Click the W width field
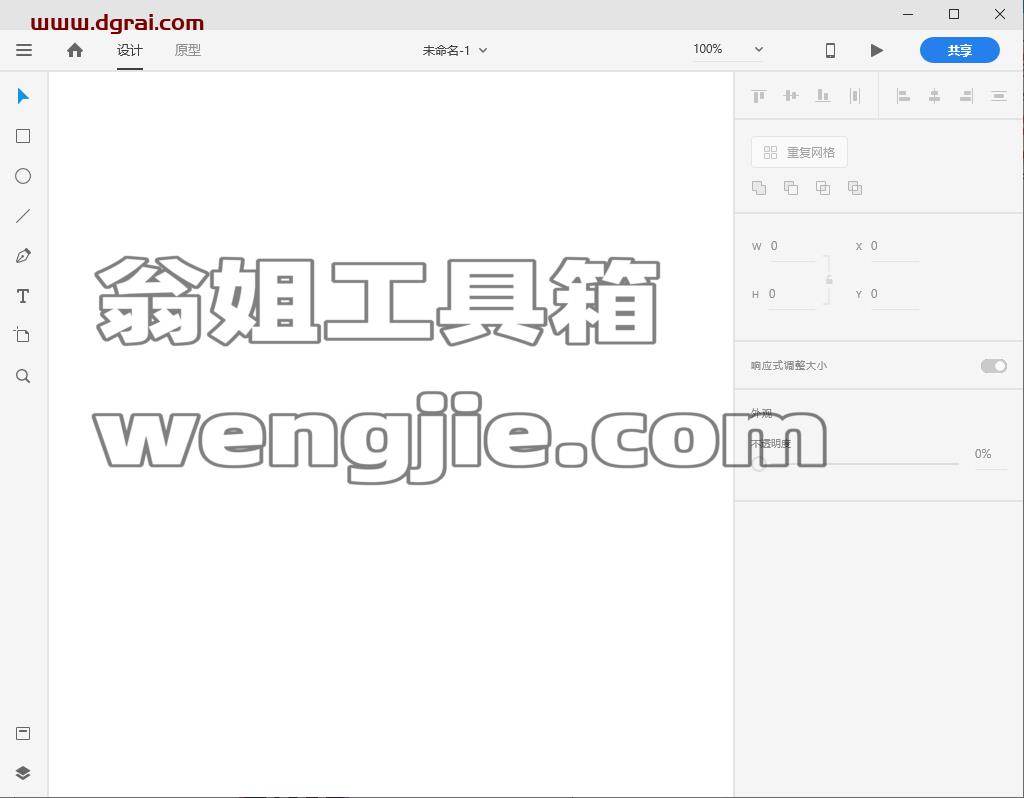This screenshot has height=798, width=1024. click(x=792, y=246)
